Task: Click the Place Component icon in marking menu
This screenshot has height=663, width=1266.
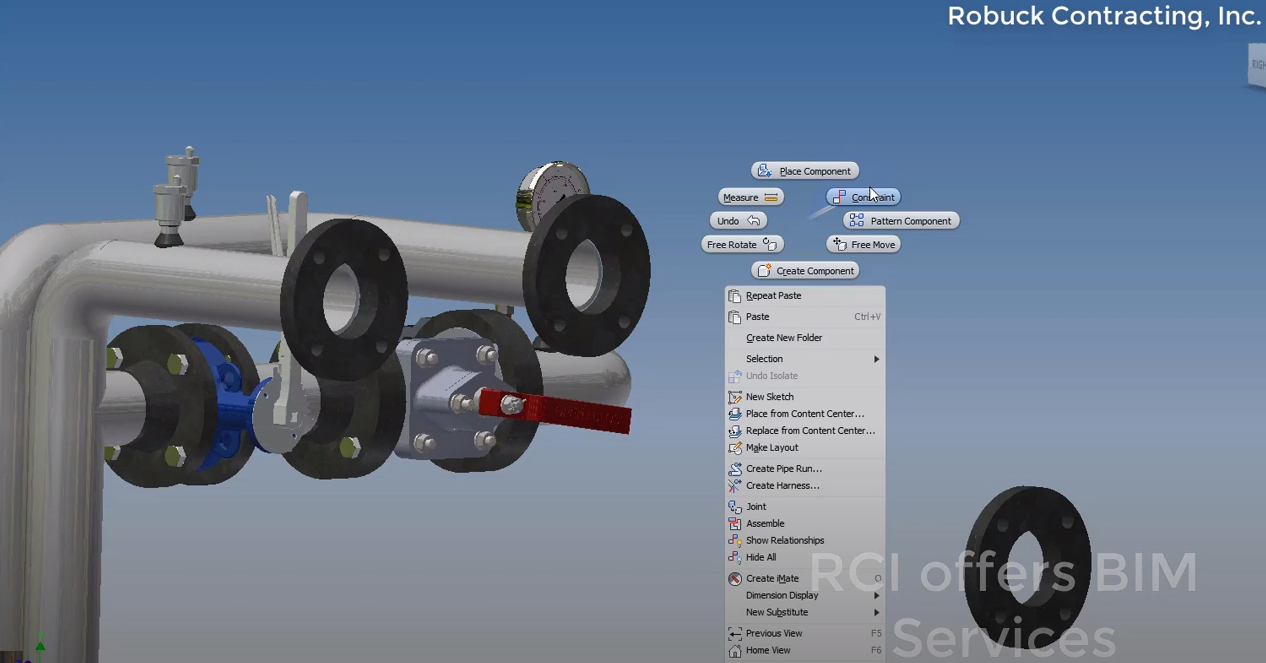Action: coord(765,171)
